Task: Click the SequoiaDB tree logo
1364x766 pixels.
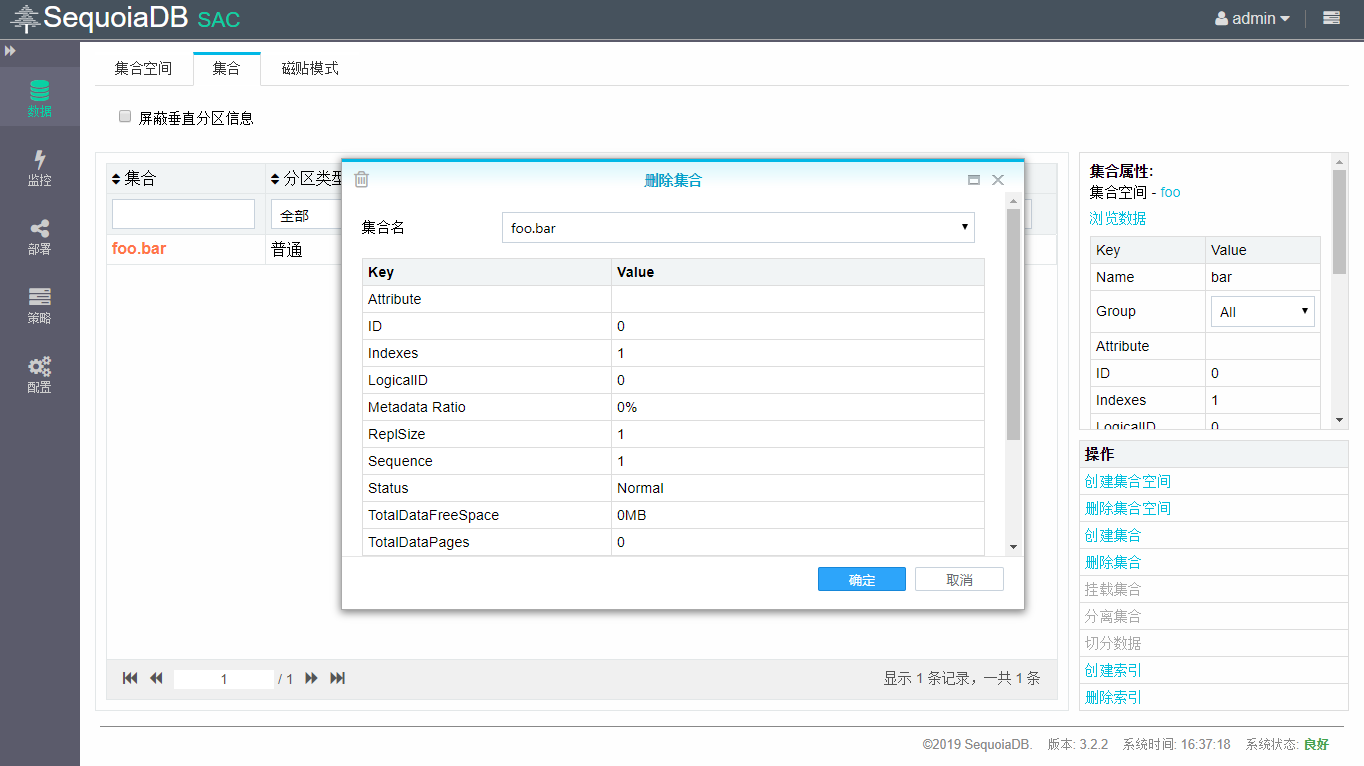Action: point(24,18)
